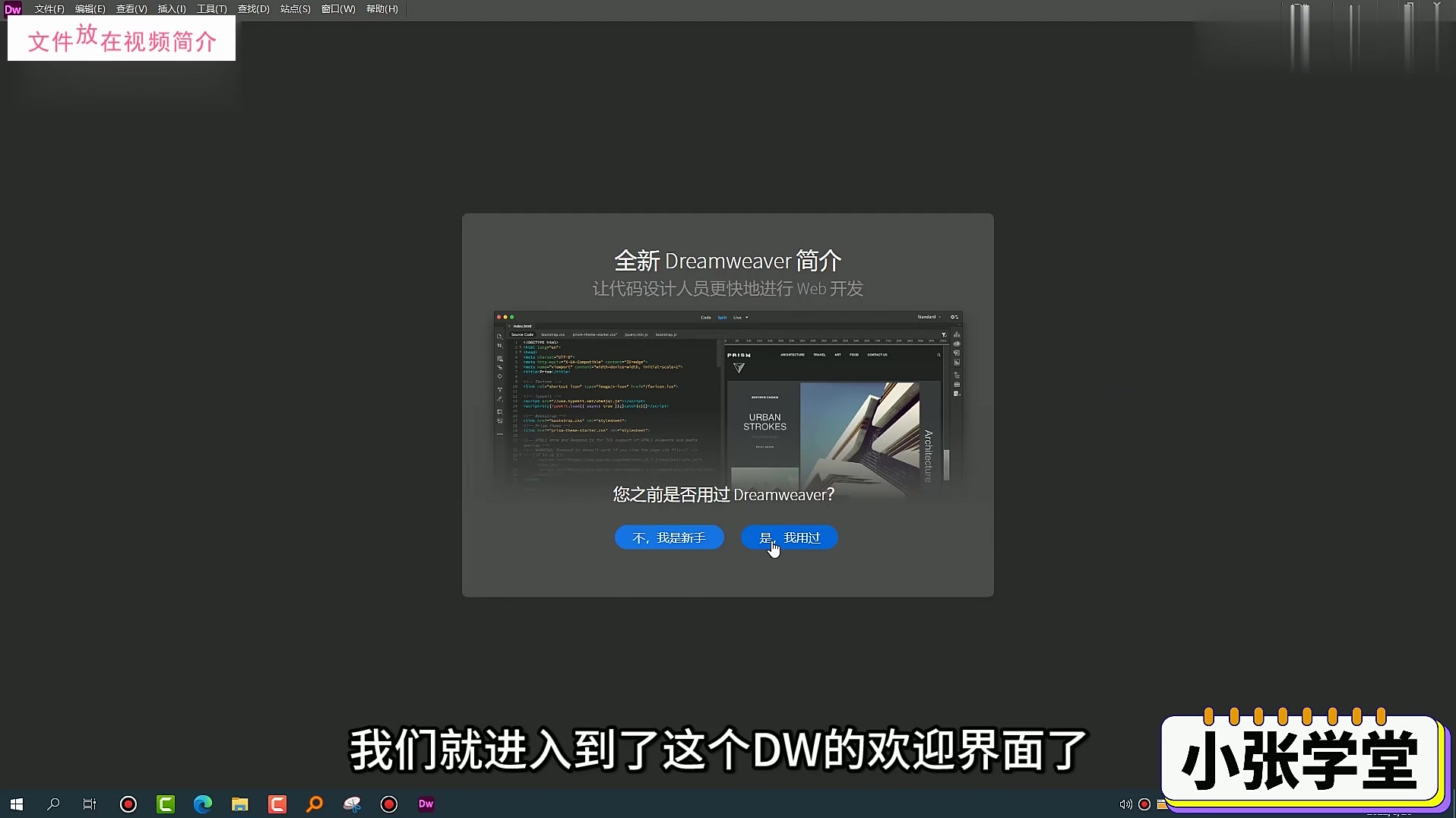
Task: Open the 查看(V) menu
Action: coord(131,9)
